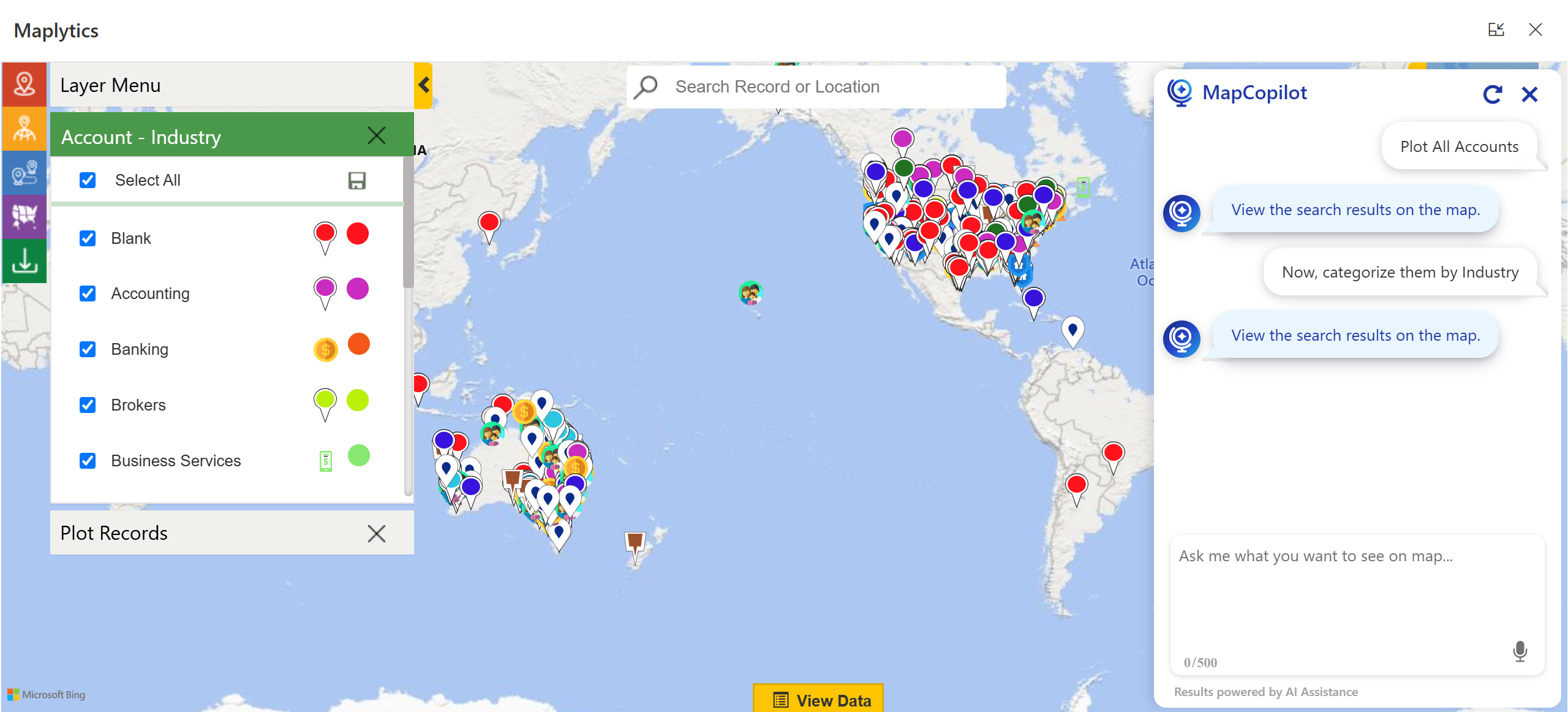The image size is (1568, 712).
Task: Open the purple territory map sidebar icon
Action: tap(24, 216)
